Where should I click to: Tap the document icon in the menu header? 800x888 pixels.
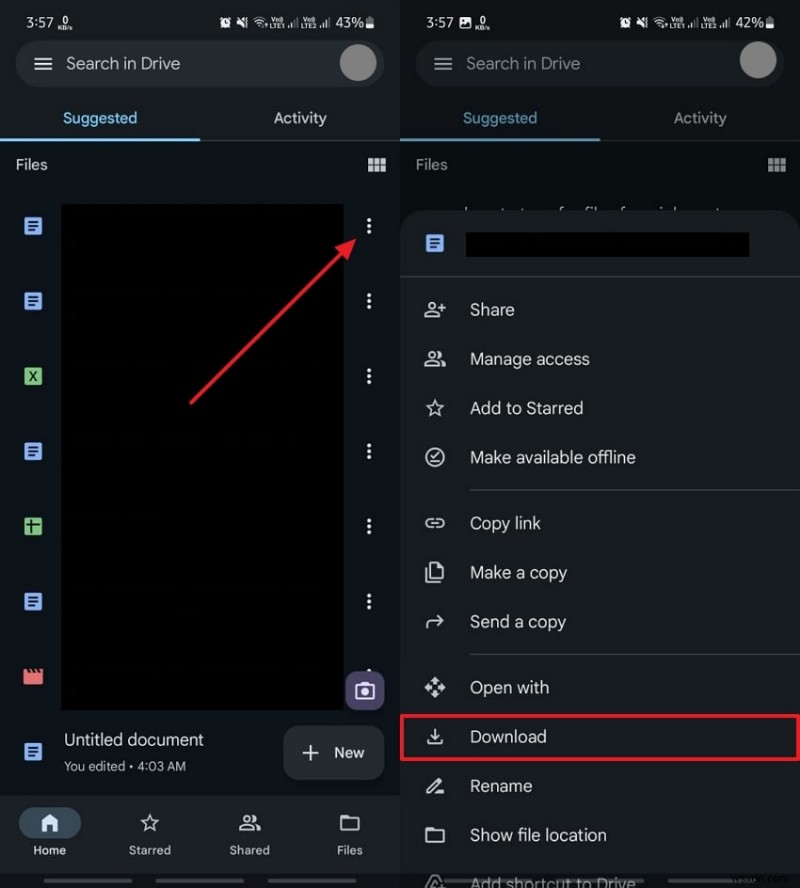[x=435, y=244]
